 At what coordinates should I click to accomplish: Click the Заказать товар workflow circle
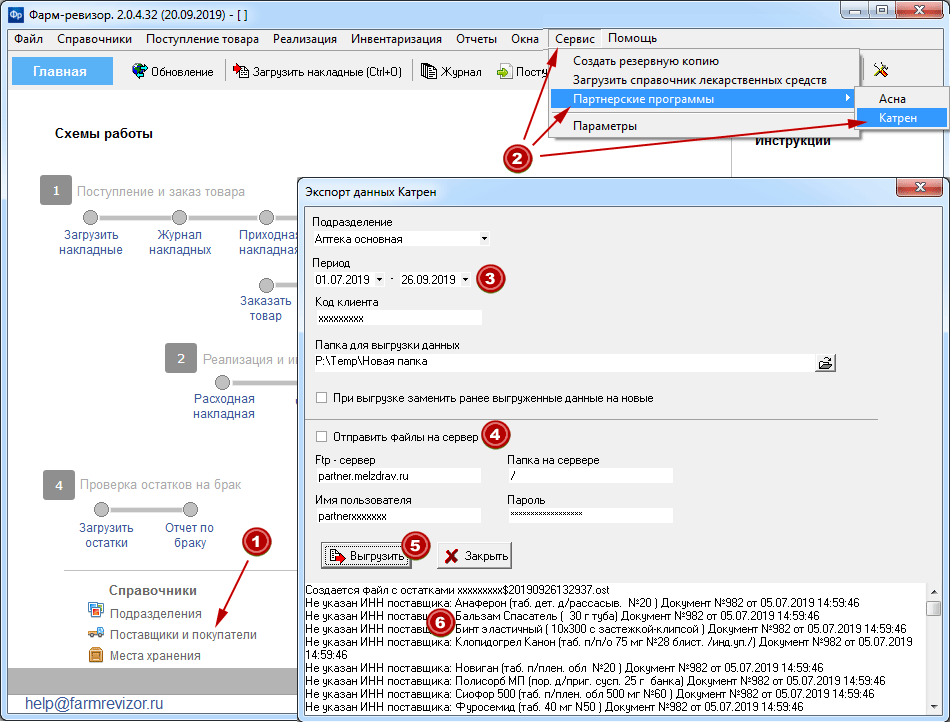[x=266, y=285]
